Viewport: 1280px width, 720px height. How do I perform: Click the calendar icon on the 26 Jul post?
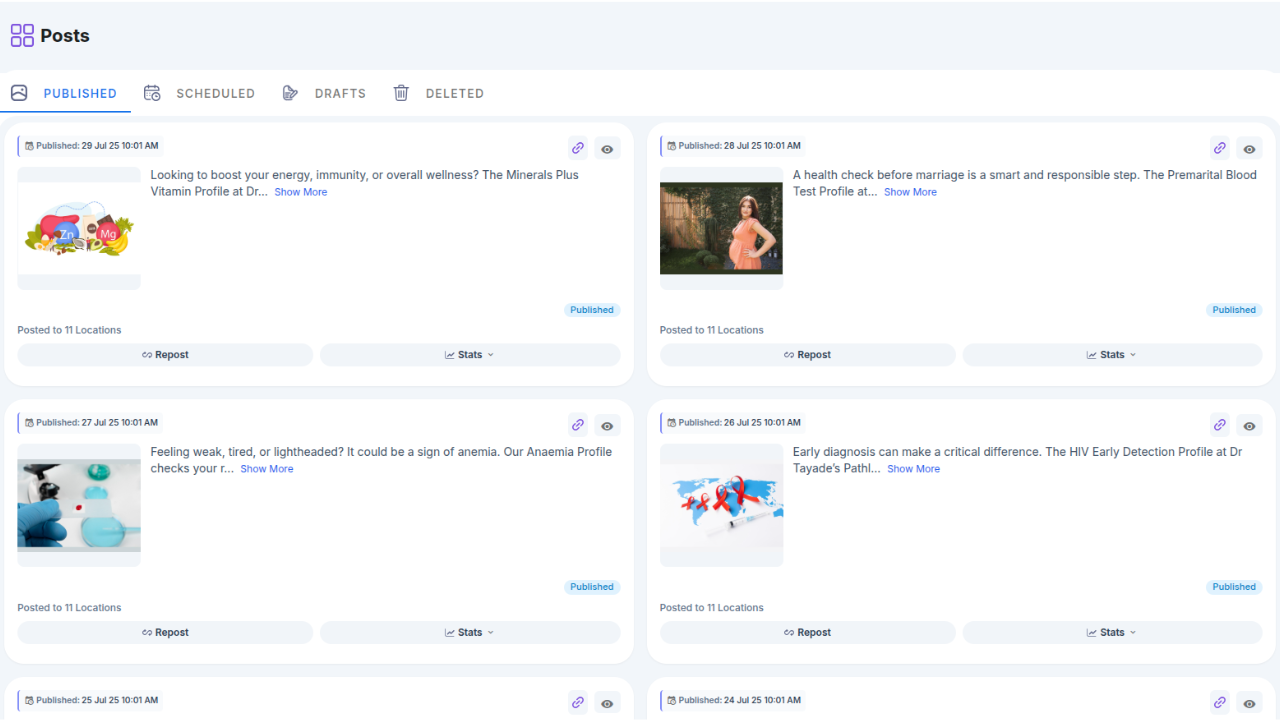pyautogui.click(x=672, y=422)
